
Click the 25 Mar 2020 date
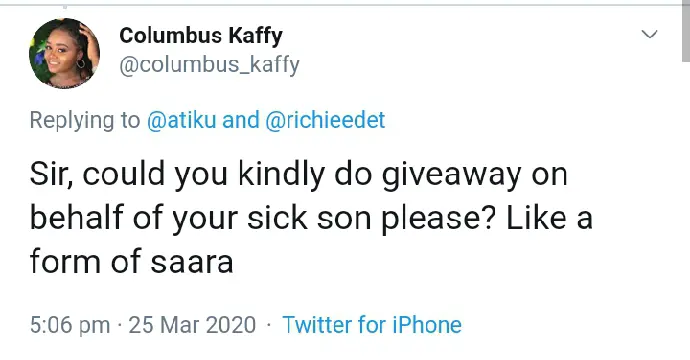pos(192,325)
